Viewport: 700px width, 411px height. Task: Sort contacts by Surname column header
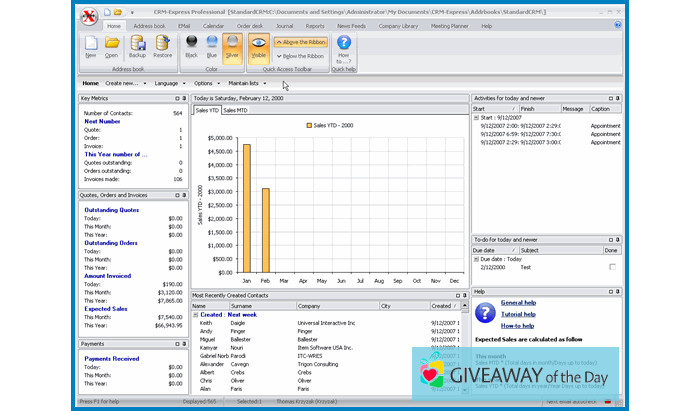click(x=242, y=306)
